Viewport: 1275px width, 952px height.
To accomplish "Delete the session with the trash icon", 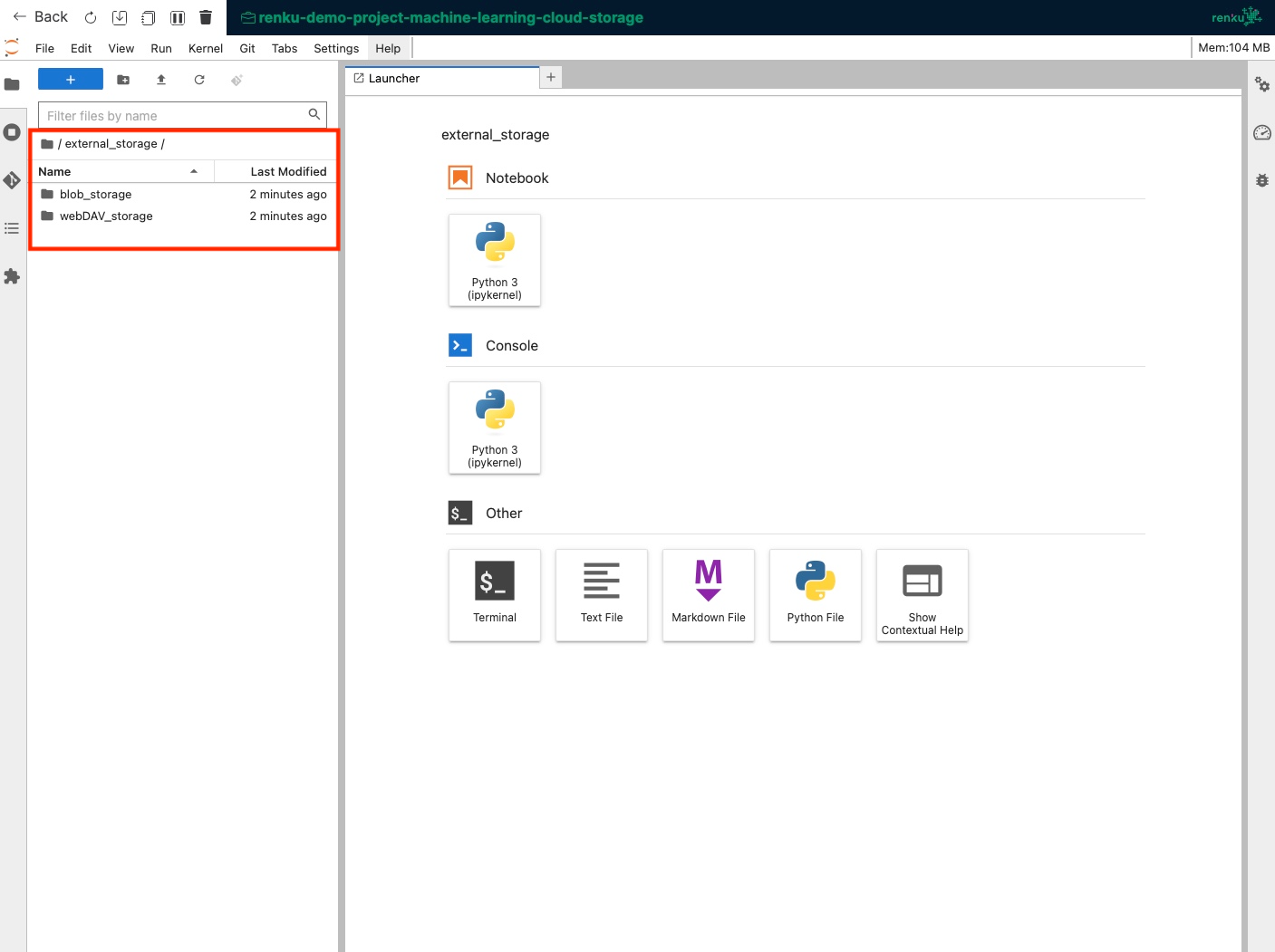I will click(206, 17).
